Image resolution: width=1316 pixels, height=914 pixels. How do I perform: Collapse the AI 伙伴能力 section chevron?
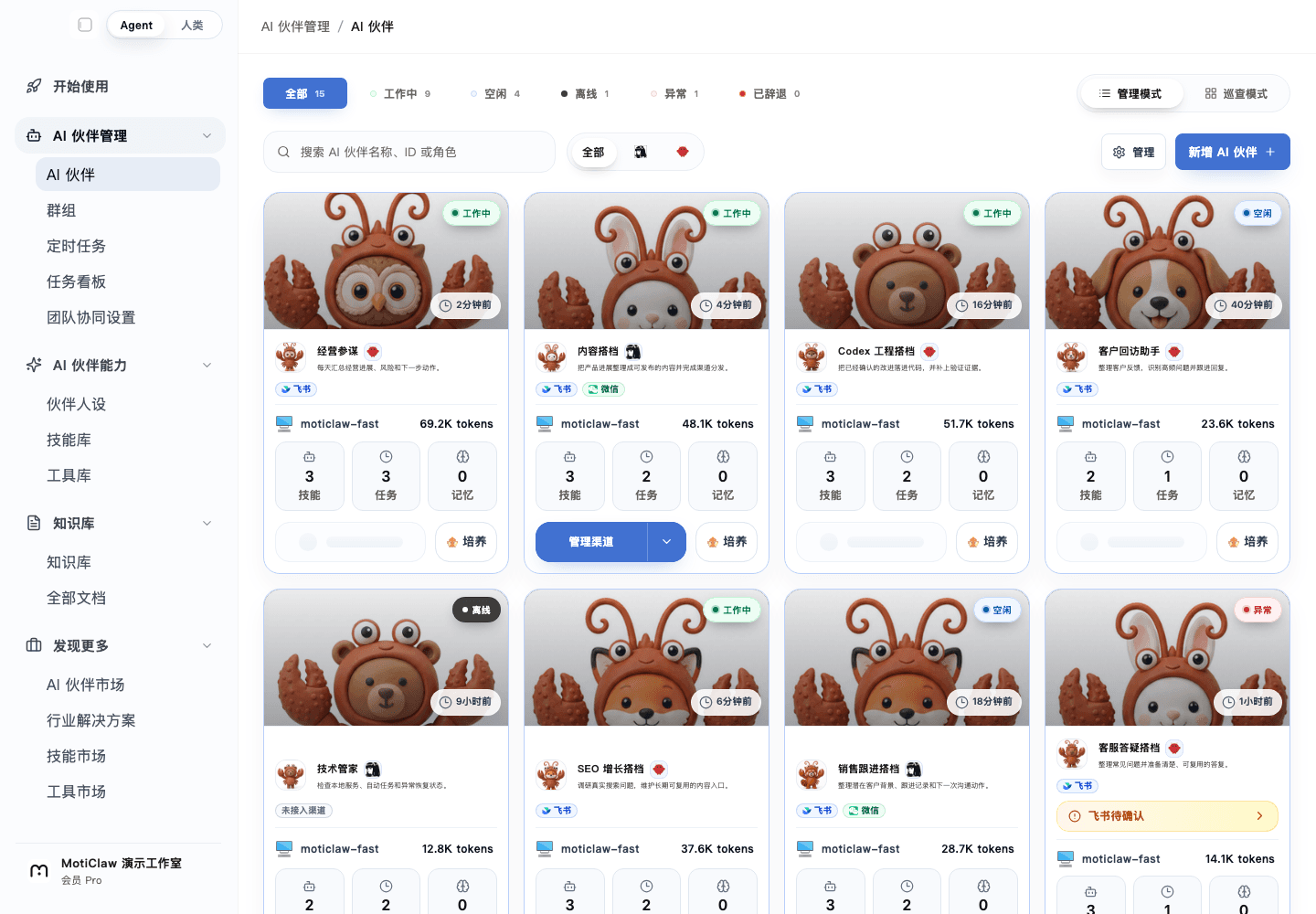207,365
